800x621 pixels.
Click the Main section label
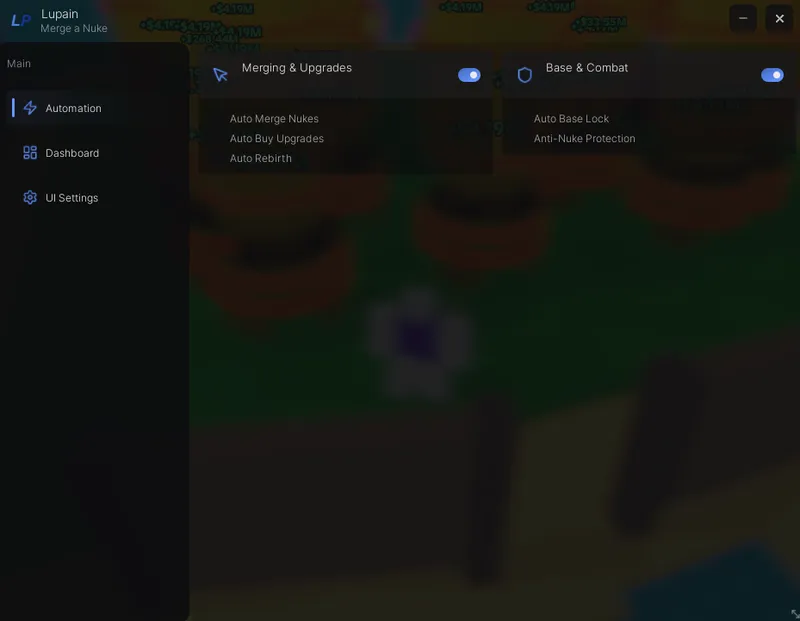point(19,64)
